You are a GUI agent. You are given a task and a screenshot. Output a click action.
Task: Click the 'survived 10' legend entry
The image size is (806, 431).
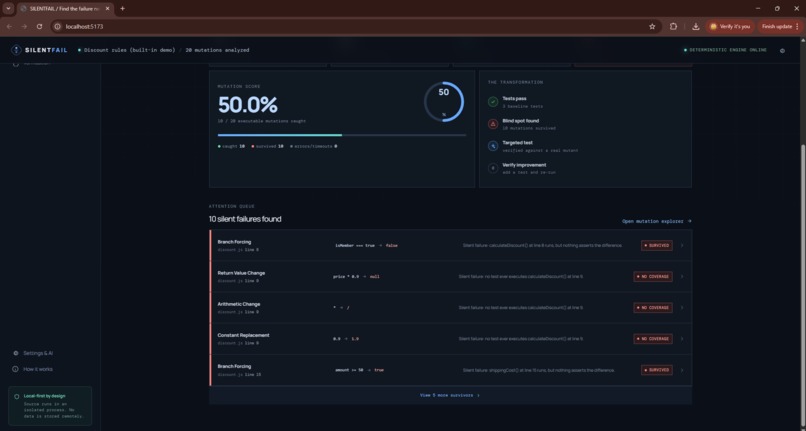[x=267, y=147]
